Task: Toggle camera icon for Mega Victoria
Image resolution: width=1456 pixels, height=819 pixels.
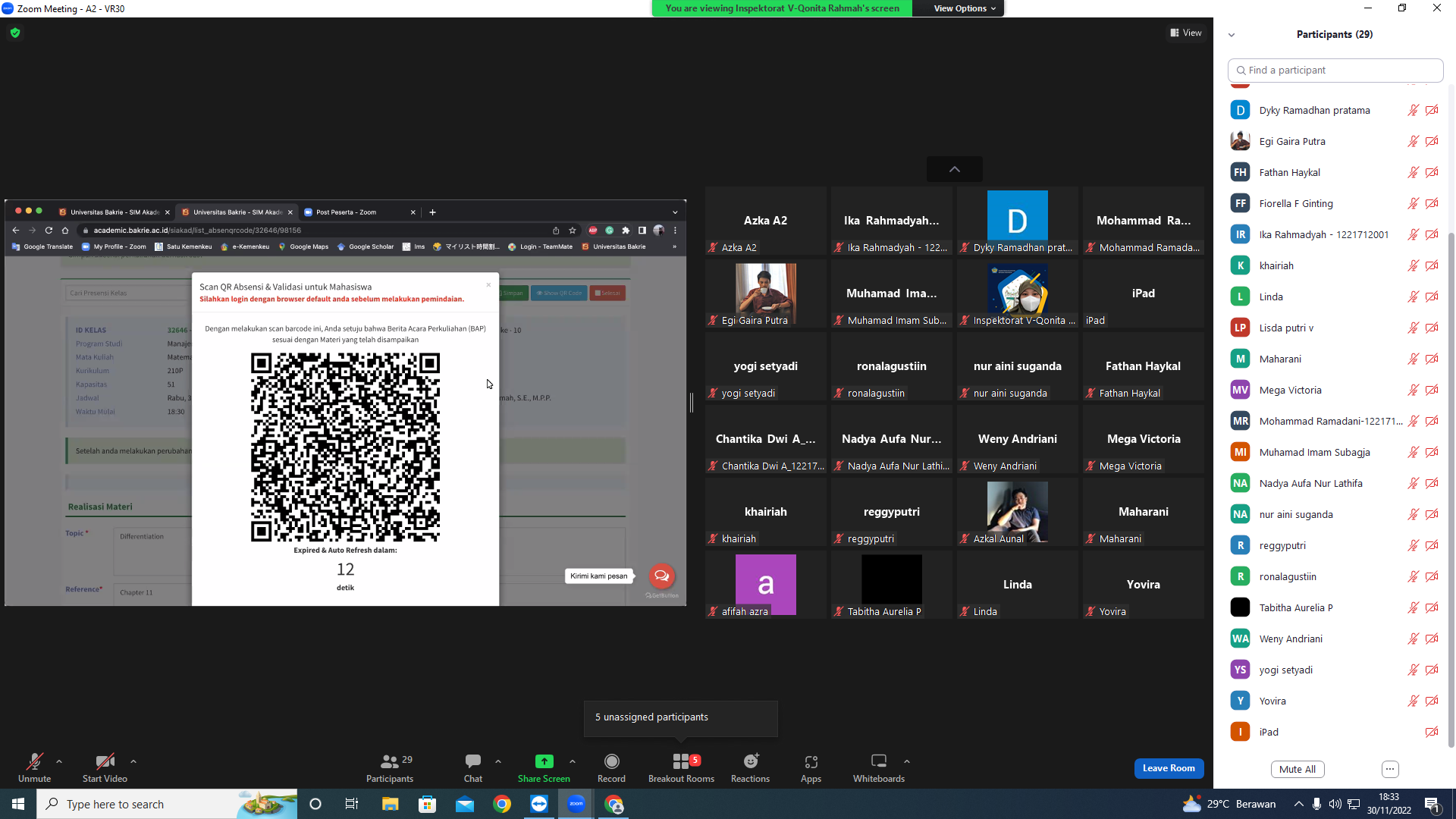Action: tap(1432, 390)
